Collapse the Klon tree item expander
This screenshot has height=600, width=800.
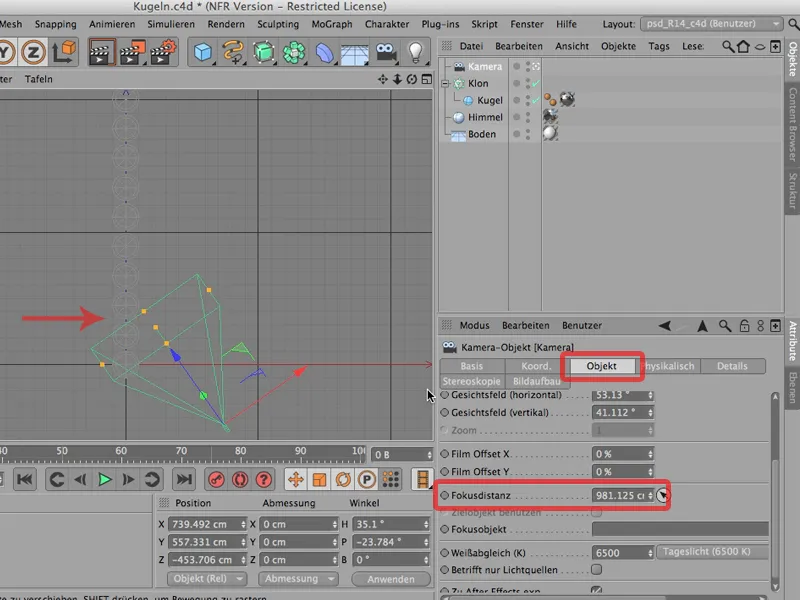click(445, 84)
